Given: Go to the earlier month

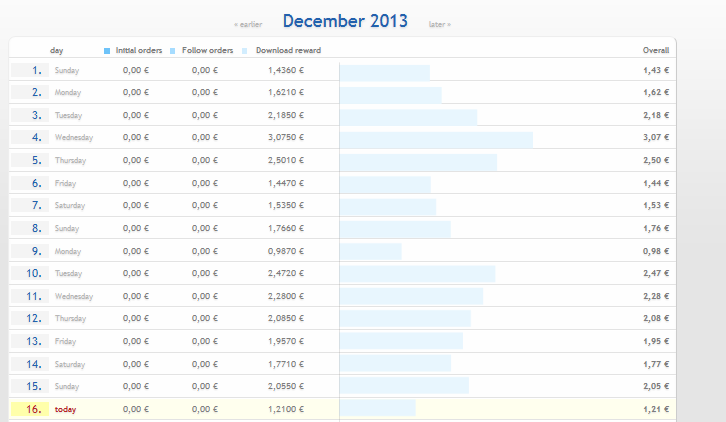Looking at the screenshot, I should coord(247,24).
